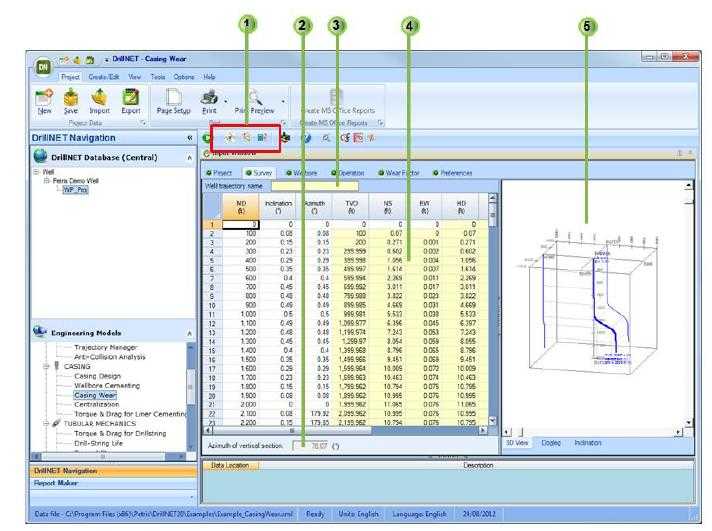This screenshot has height=531, width=712.
Task: Collapse the Well node in the database tree
Action: click(36, 172)
